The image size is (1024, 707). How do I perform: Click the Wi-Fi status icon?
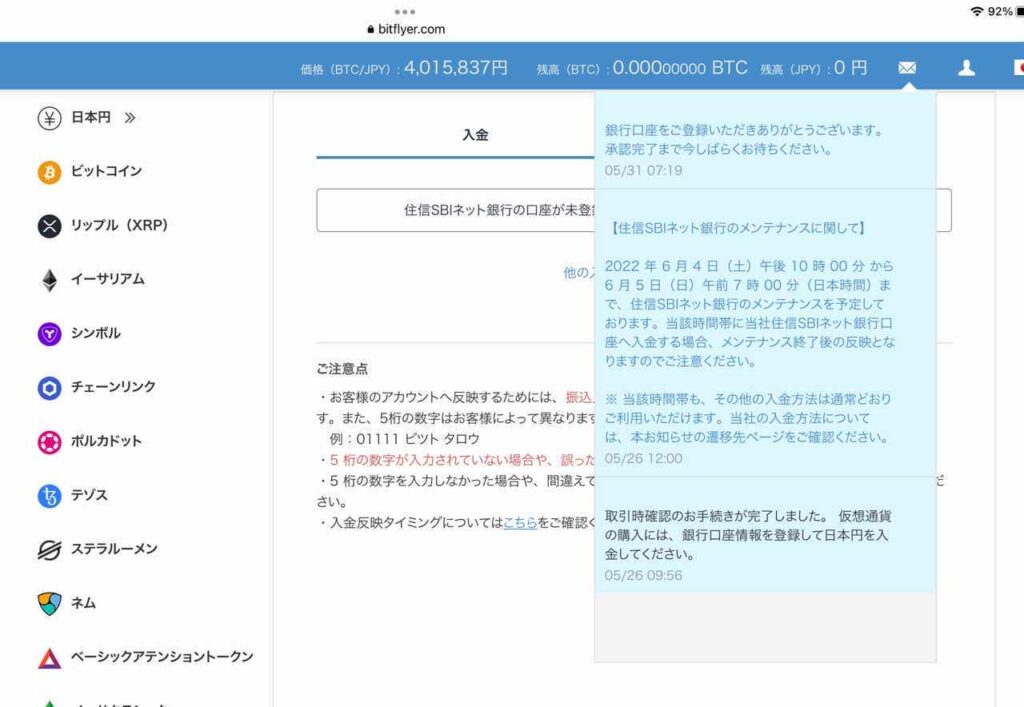[x=977, y=11]
